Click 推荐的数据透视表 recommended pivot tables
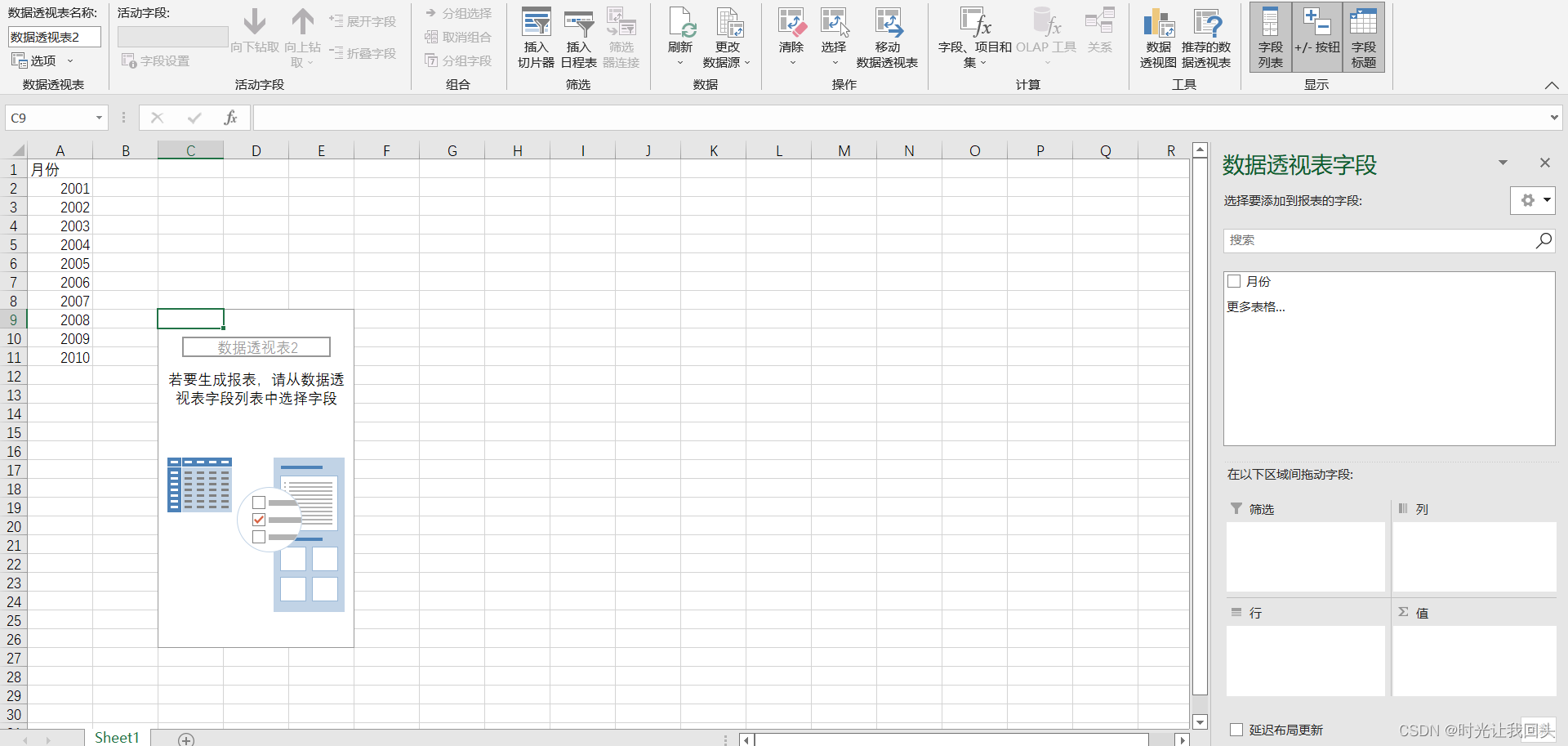This screenshot has height=746, width=1568. click(x=1206, y=38)
